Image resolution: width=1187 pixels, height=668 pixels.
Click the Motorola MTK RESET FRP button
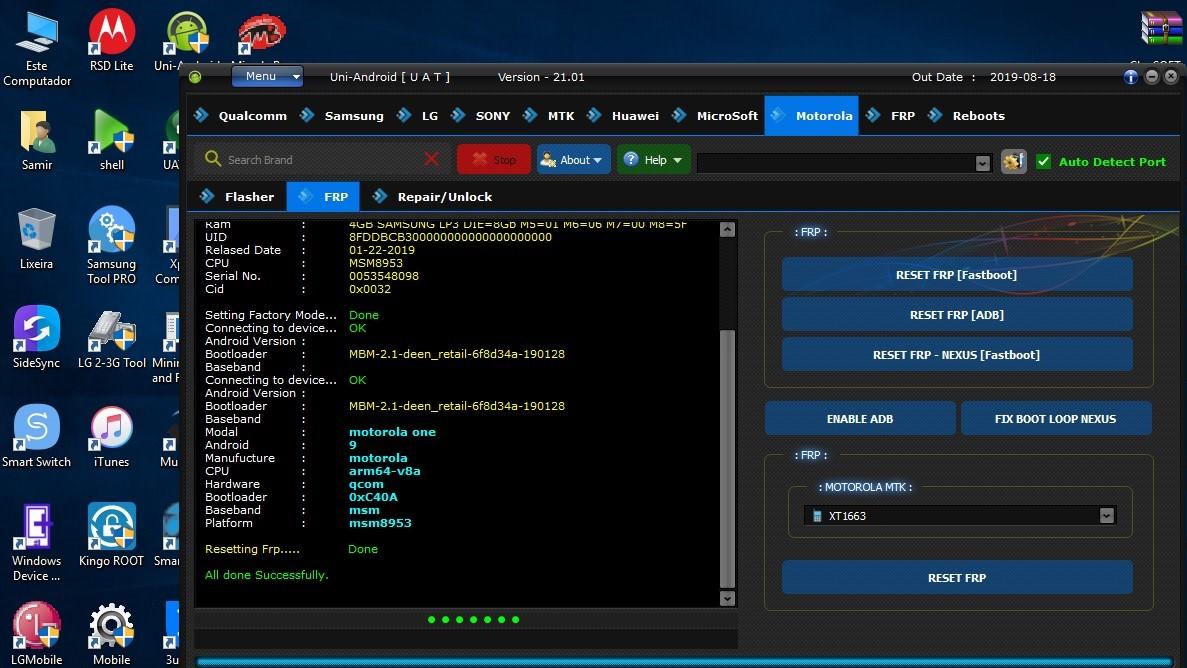tap(957, 578)
